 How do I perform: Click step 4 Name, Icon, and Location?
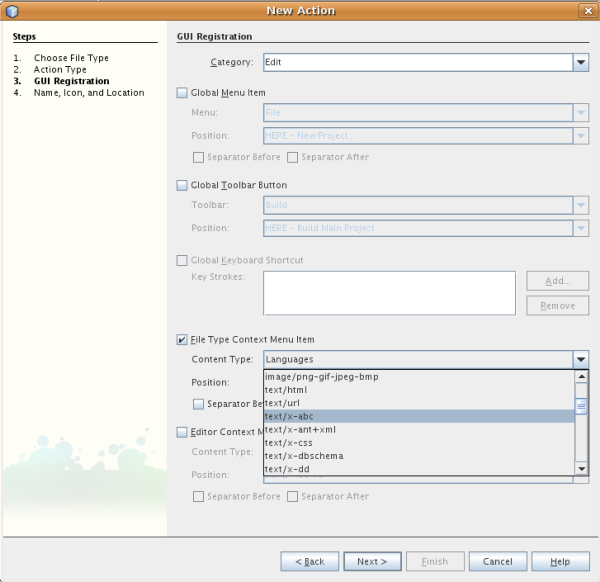pos(89,93)
